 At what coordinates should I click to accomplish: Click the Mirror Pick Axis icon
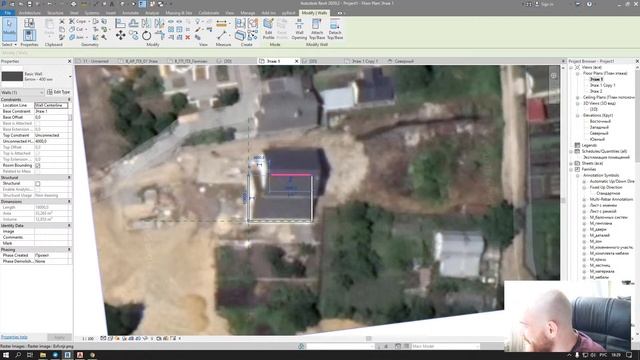coord(147,23)
